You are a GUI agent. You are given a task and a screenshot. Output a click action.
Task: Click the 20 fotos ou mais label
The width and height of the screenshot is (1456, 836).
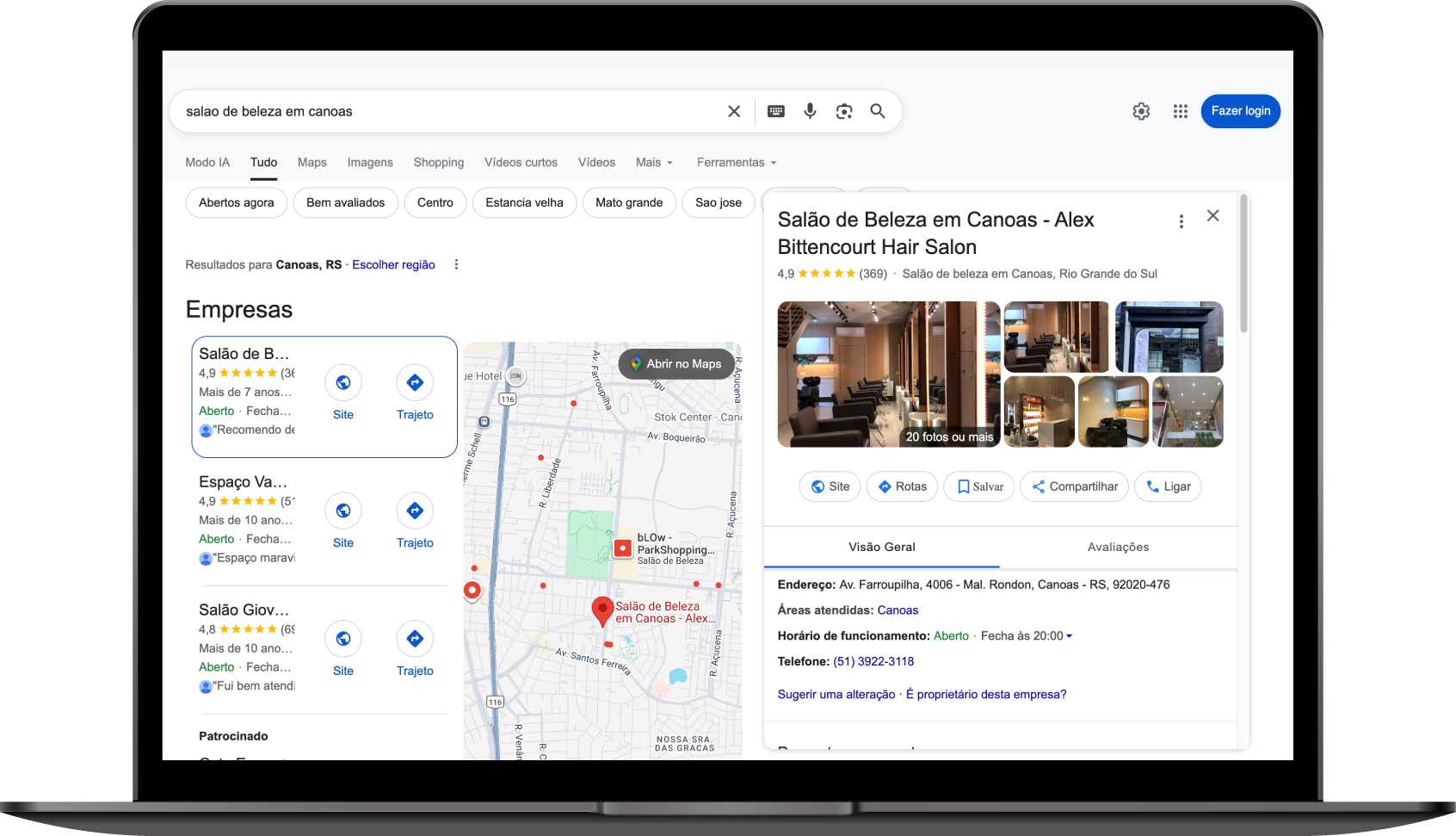click(949, 437)
